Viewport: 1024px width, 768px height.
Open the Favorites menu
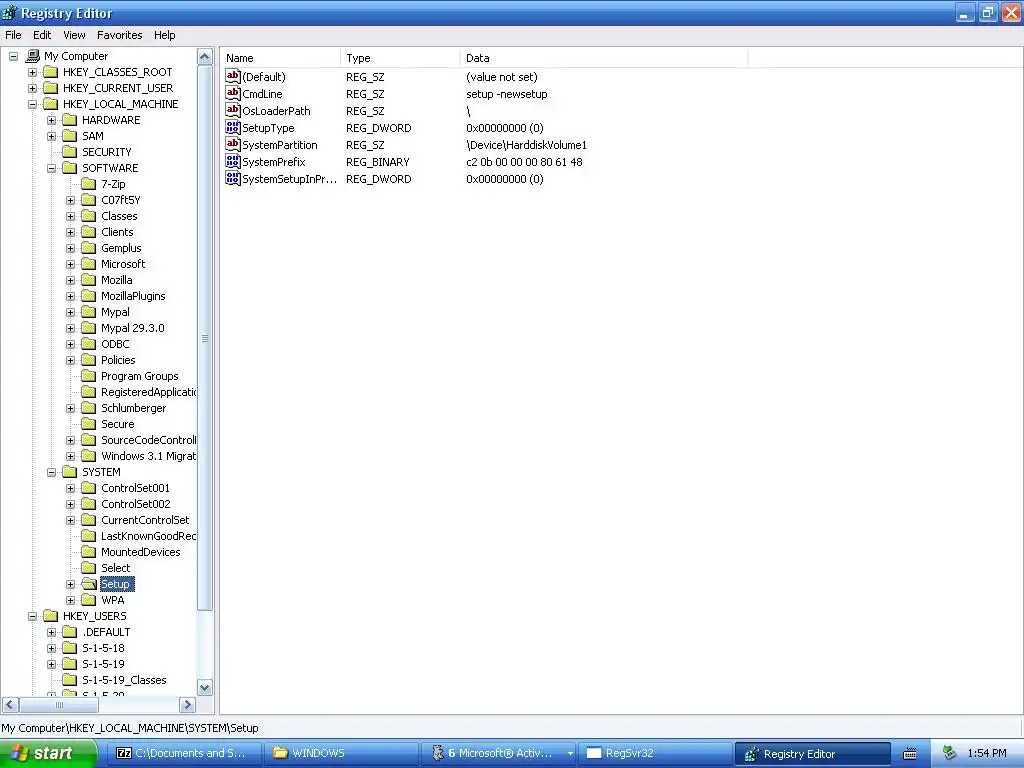[x=120, y=35]
